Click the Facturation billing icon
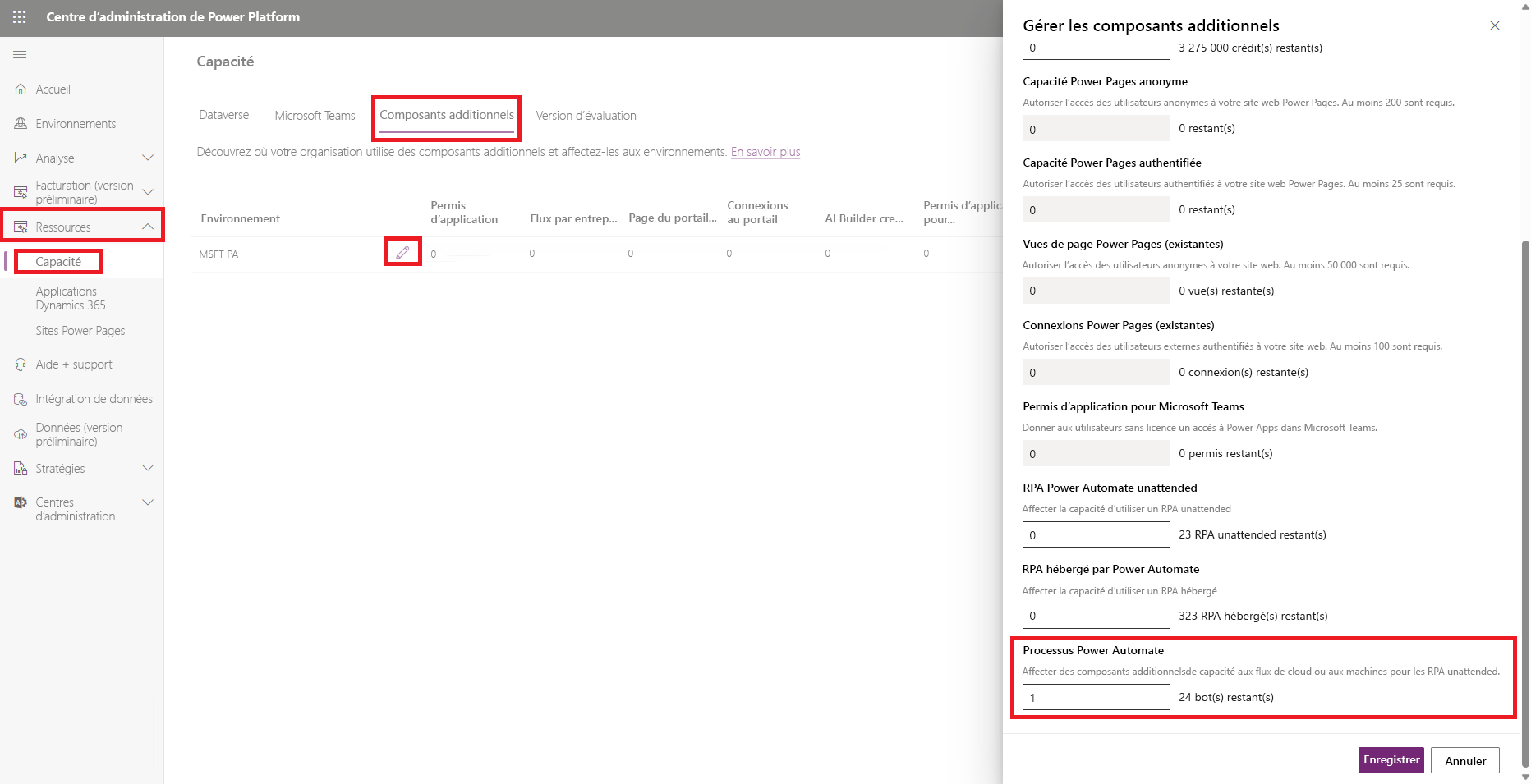Image resolution: width=1531 pixels, height=784 pixels. coord(21,192)
